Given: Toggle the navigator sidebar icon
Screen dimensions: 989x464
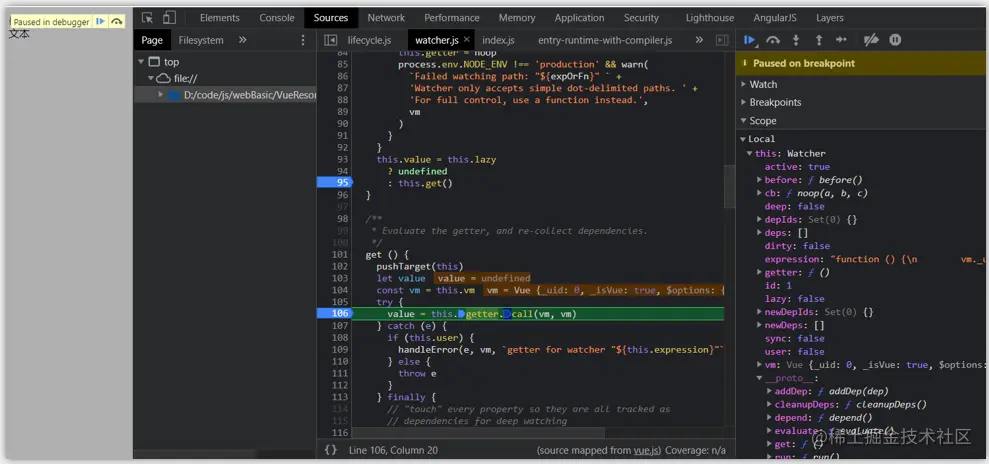Looking at the screenshot, I should pos(331,40).
